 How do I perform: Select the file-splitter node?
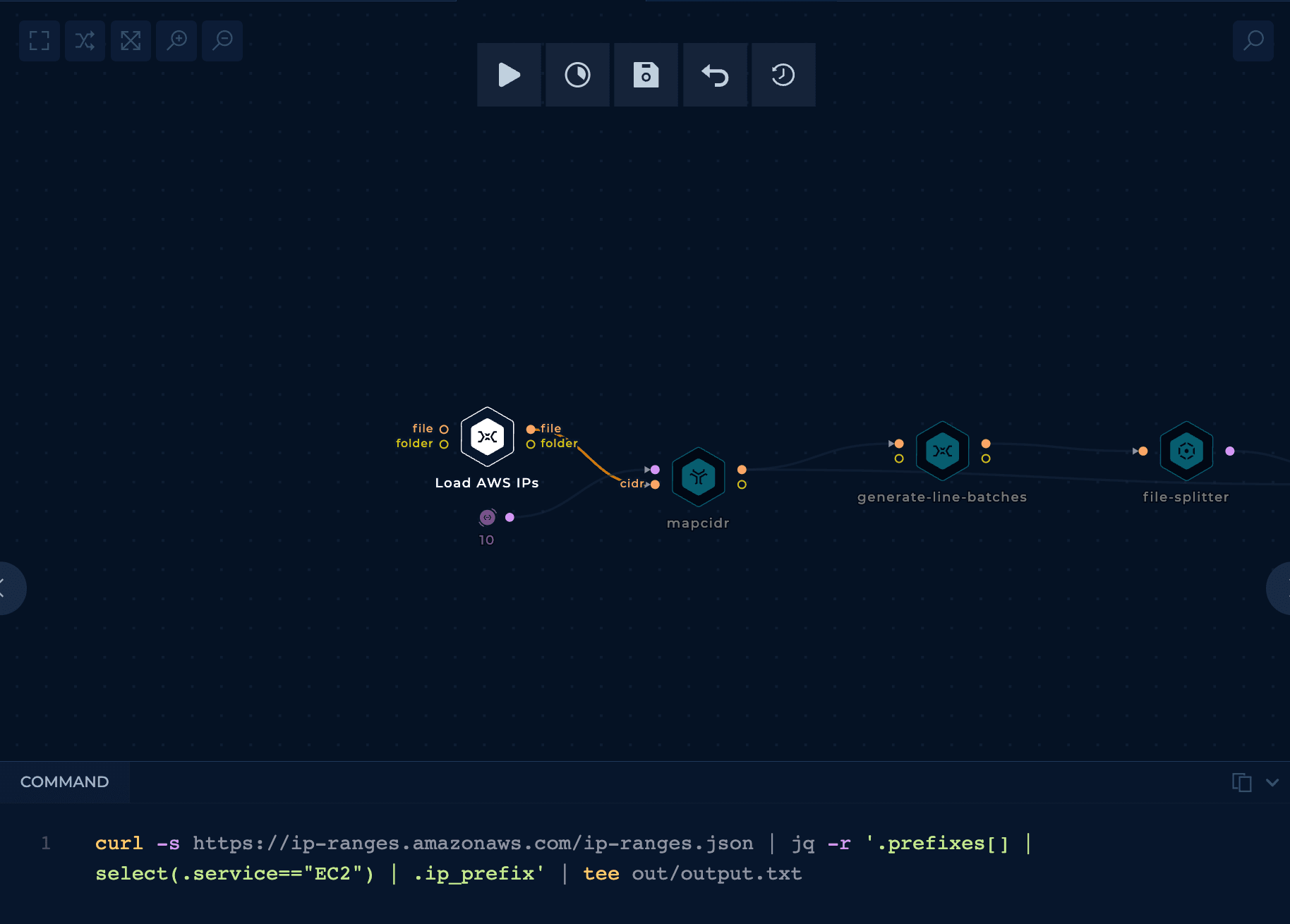click(1187, 451)
